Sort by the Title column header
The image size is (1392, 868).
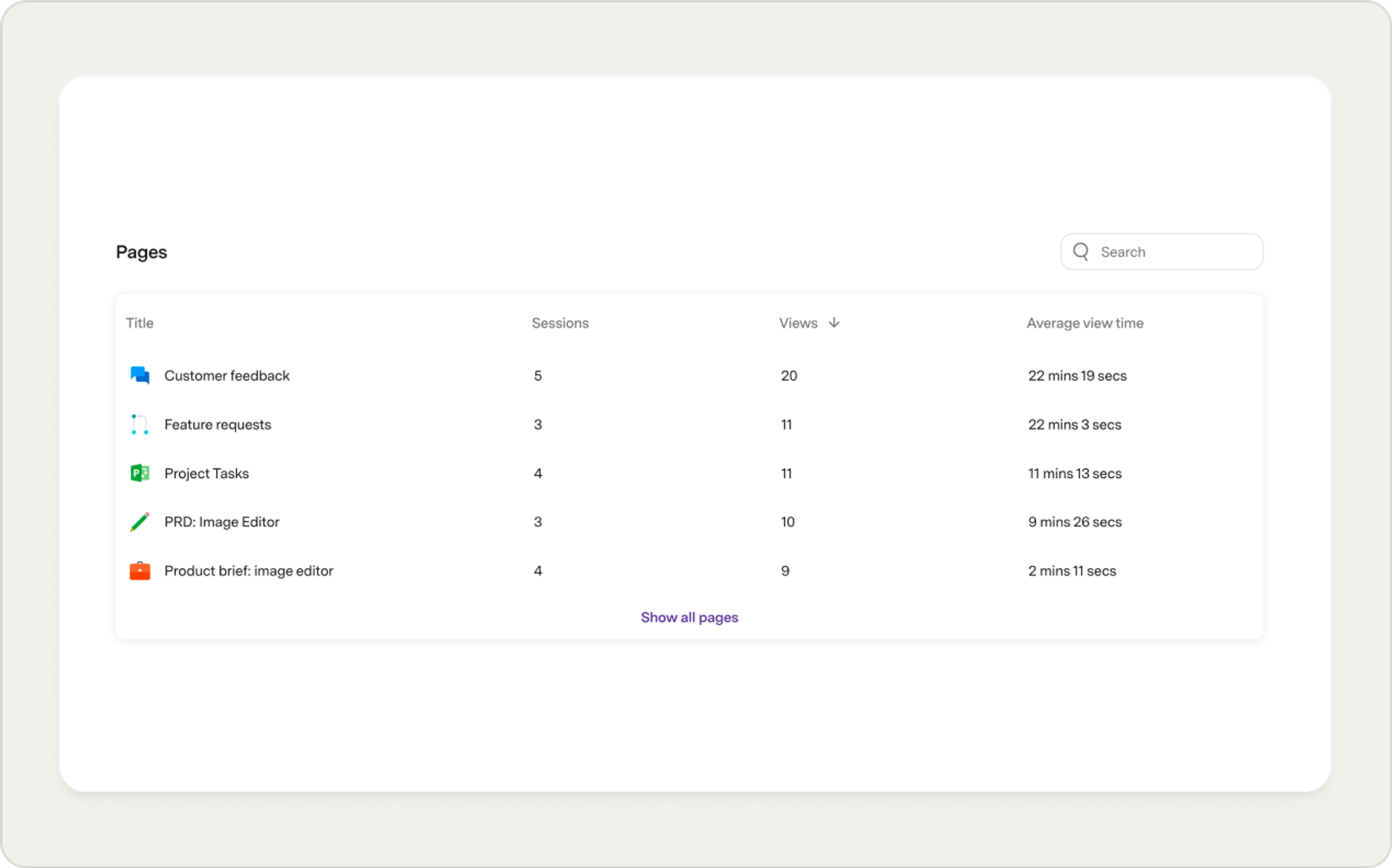pos(139,323)
